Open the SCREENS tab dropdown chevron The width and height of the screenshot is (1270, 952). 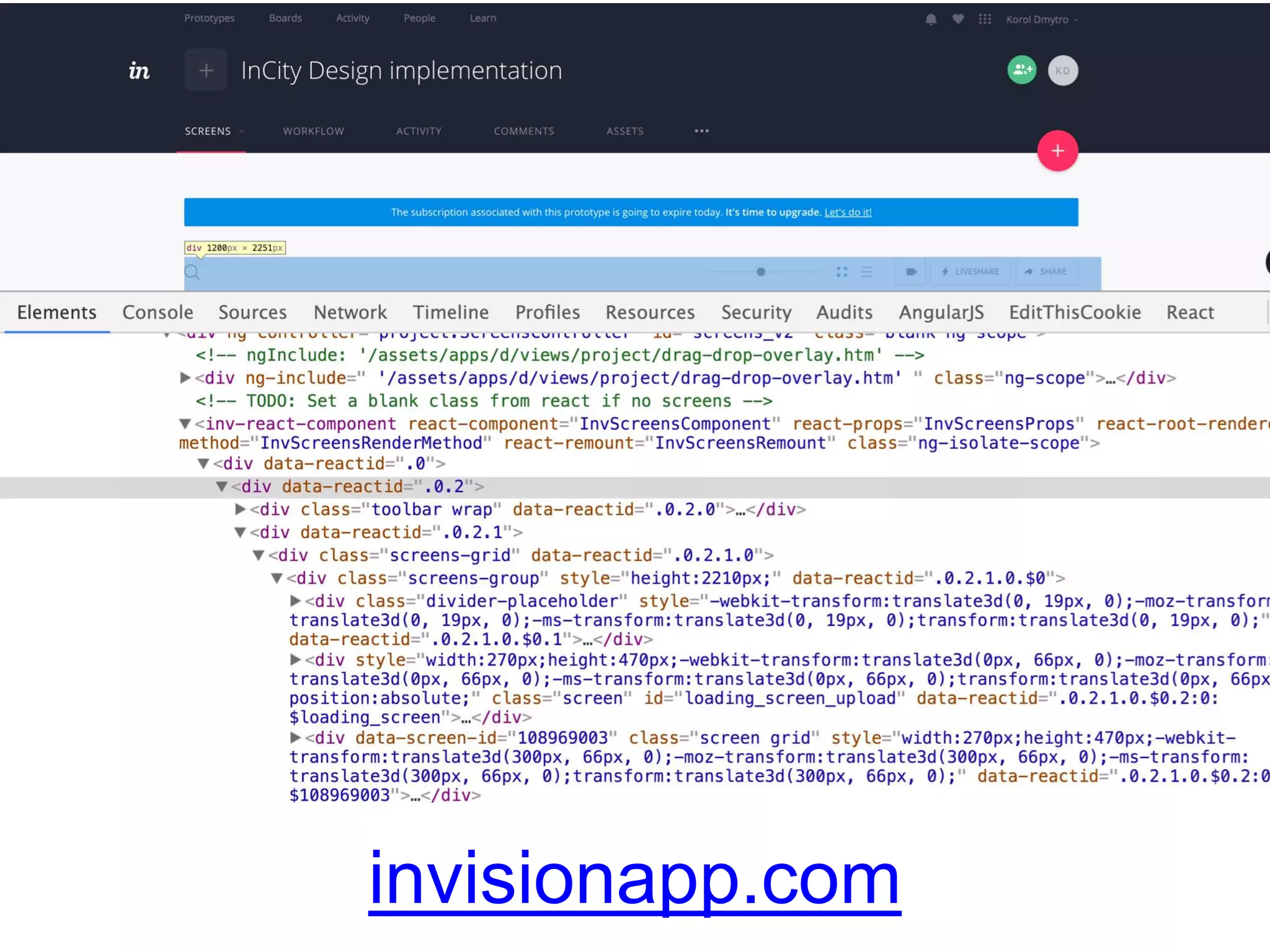click(242, 131)
